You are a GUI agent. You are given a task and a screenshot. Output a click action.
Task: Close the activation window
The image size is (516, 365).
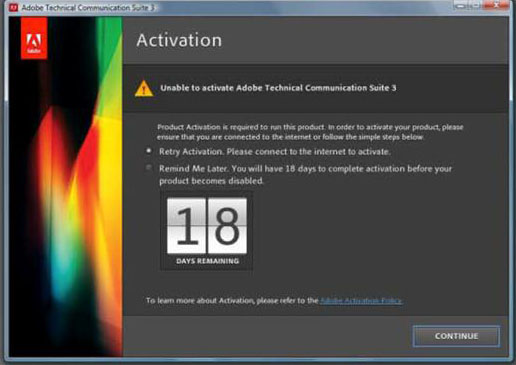coord(497,5)
